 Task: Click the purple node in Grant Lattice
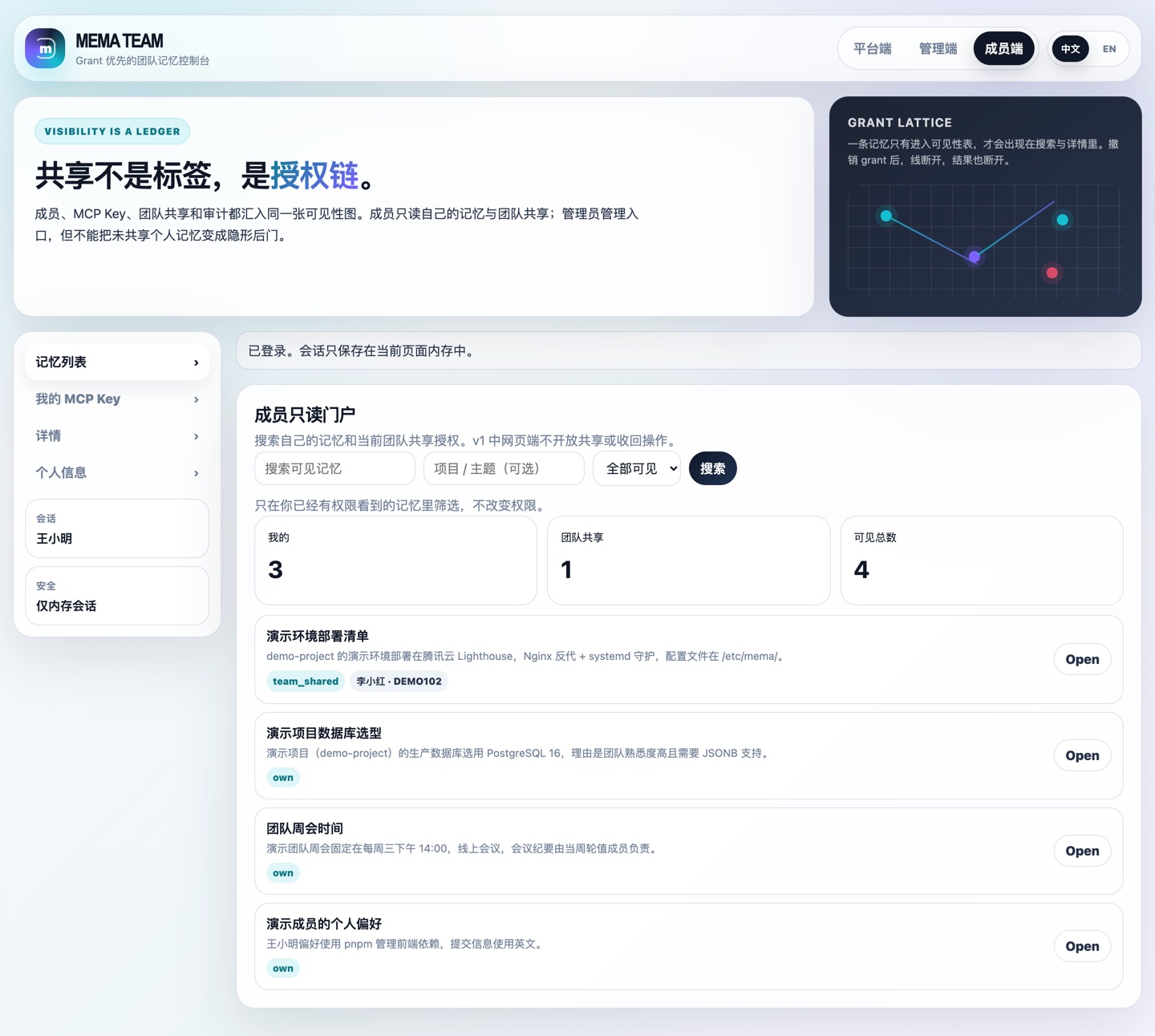[x=974, y=257]
